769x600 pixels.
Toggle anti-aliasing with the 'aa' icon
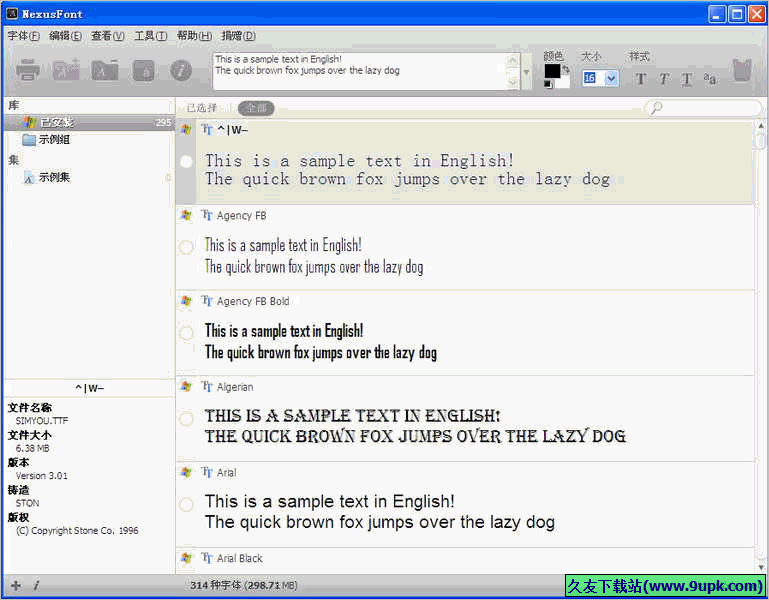(710, 78)
